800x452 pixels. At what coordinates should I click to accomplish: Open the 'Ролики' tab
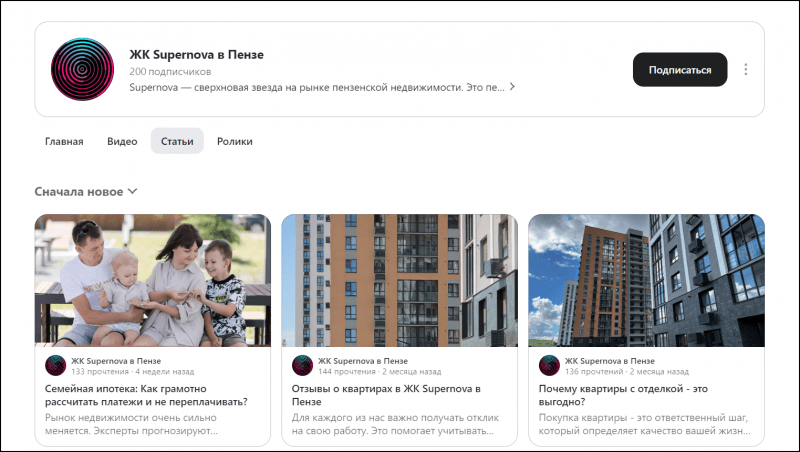coord(234,142)
